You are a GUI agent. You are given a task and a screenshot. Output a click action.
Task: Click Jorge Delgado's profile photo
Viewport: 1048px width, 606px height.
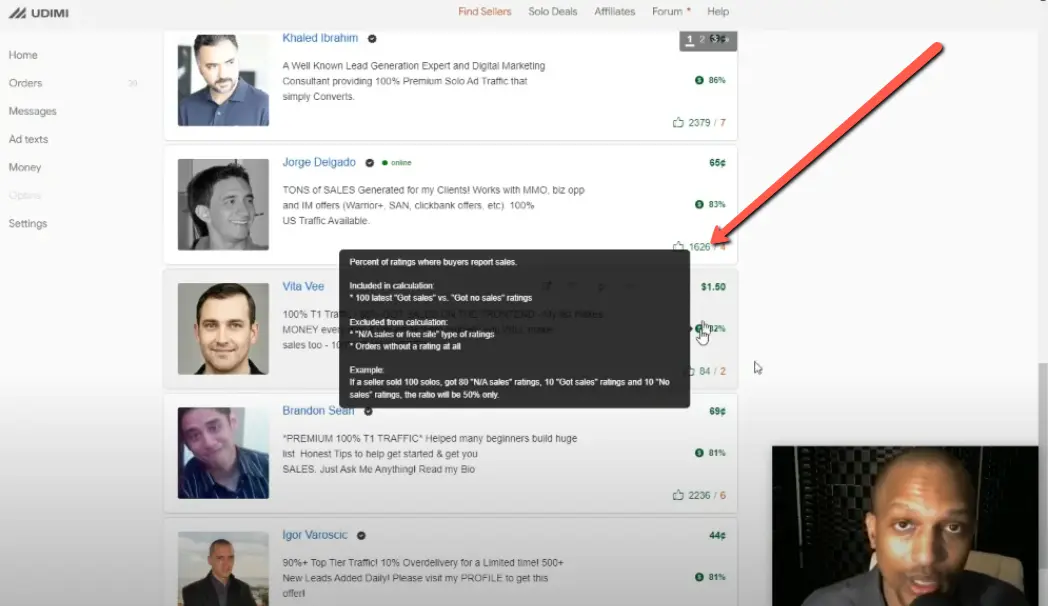click(222, 204)
